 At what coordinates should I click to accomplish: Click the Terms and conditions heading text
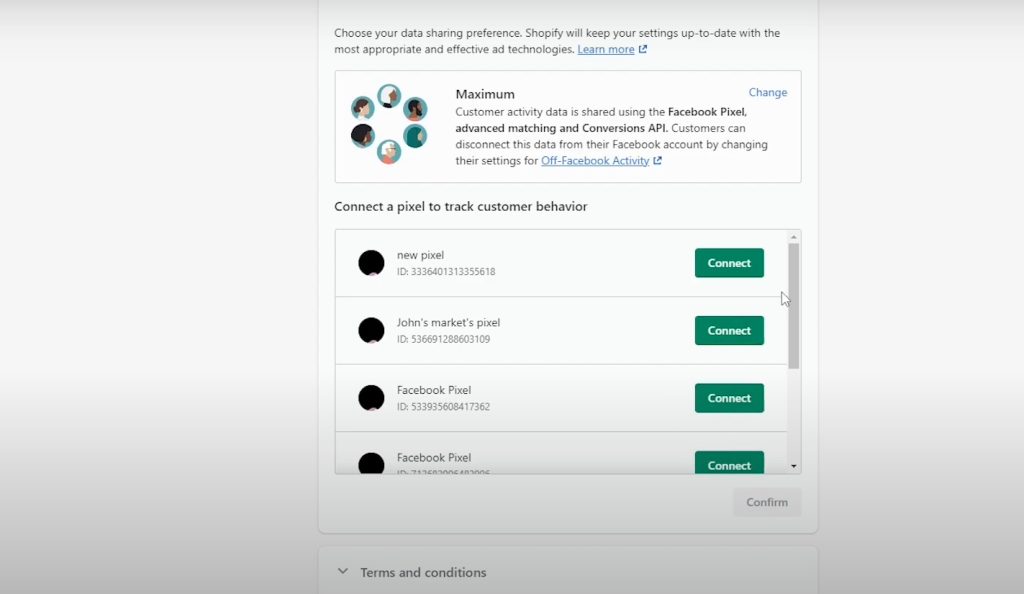tap(423, 573)
